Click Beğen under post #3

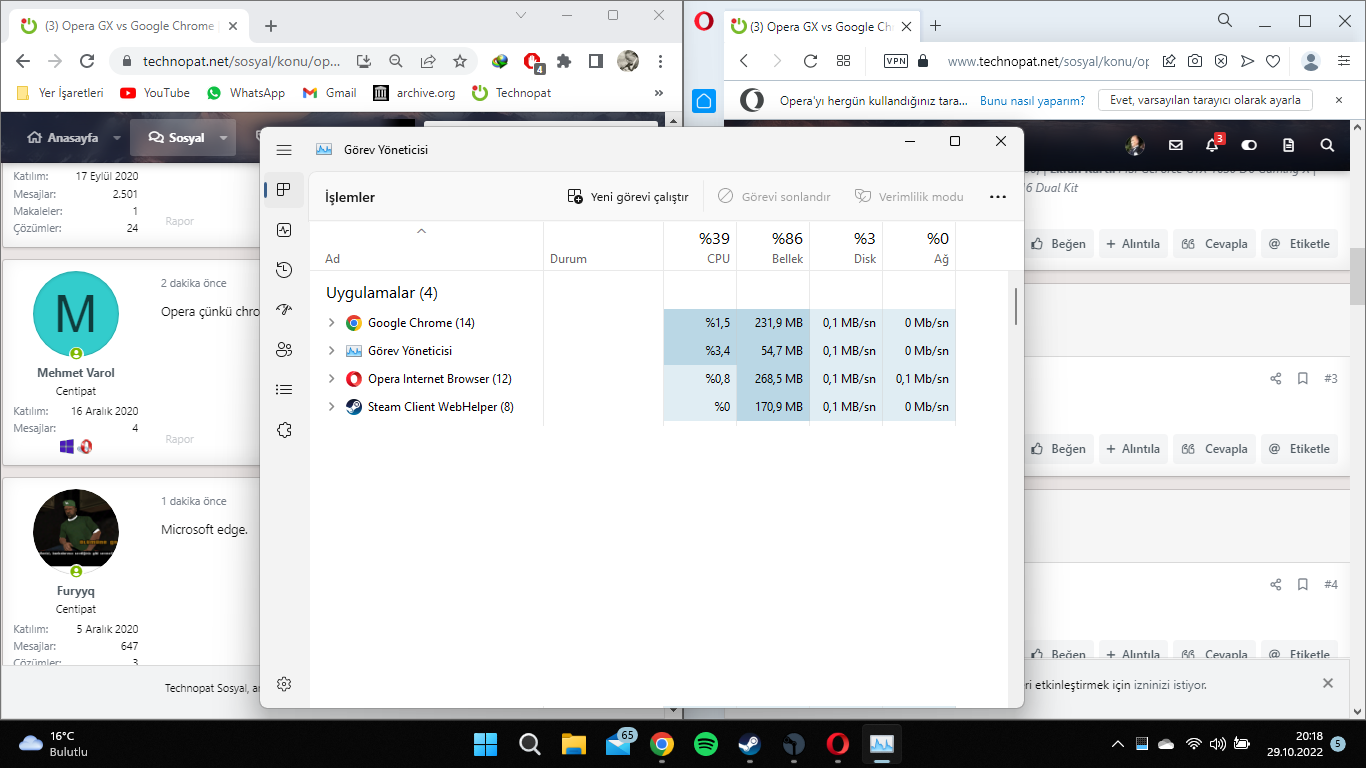1057,449
